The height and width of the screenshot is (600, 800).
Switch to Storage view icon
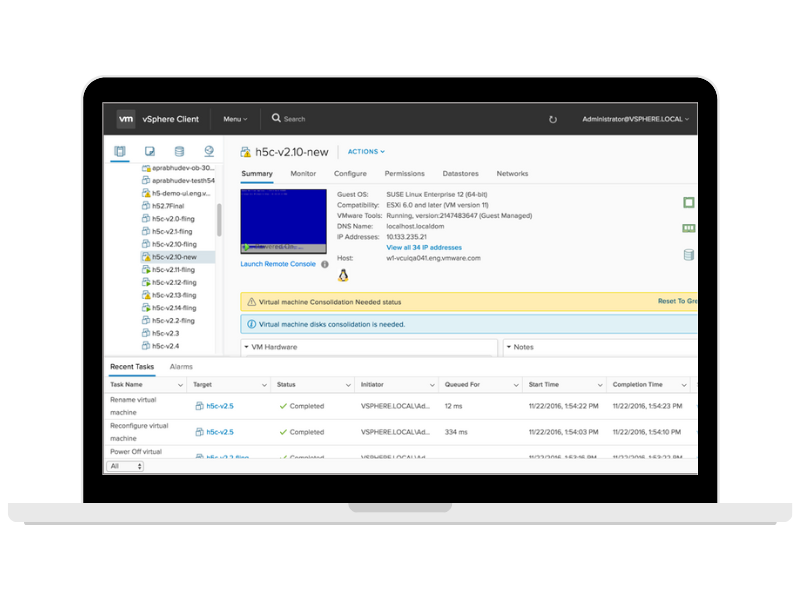(x=179, y=151)
